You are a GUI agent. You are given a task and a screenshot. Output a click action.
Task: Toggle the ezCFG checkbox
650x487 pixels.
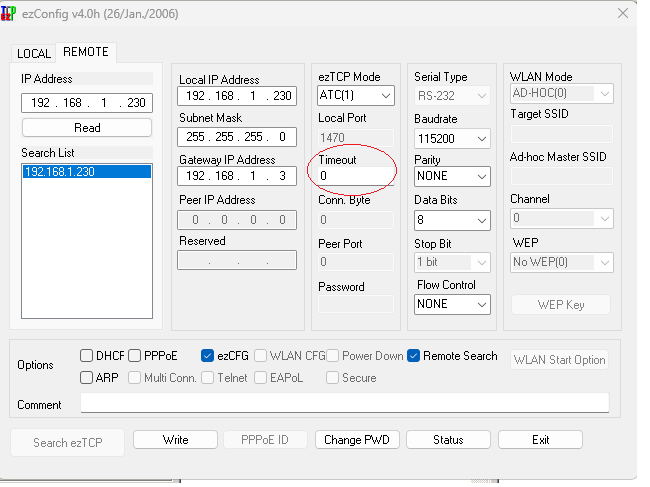coord(207,356)
